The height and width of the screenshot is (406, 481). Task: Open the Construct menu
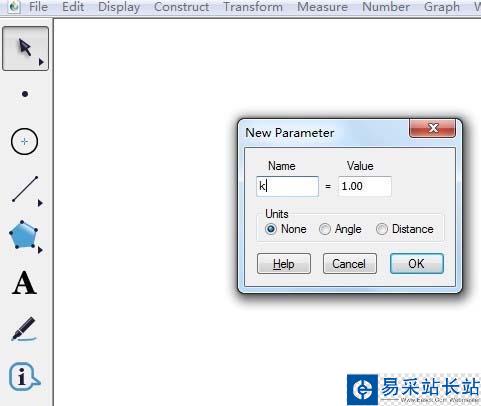coord(182,7)
